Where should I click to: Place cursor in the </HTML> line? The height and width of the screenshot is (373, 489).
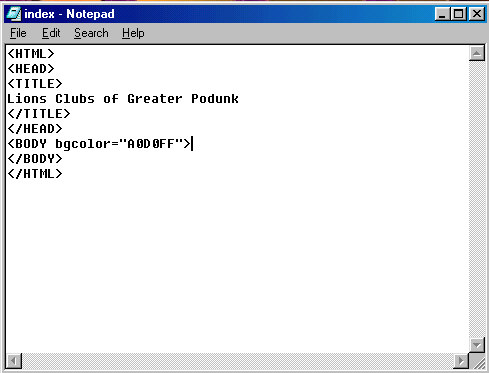coord(35,174)
